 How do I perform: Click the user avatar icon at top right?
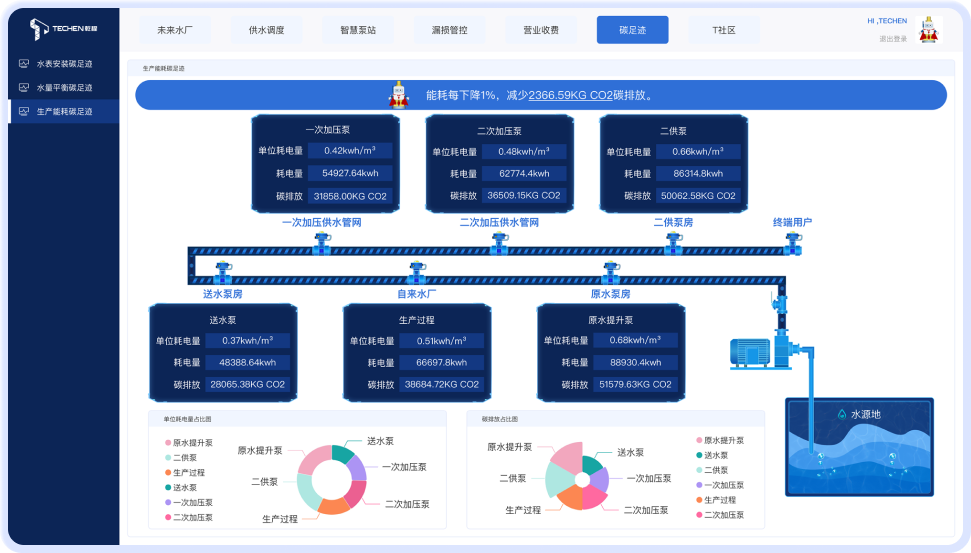pos(930,29)
